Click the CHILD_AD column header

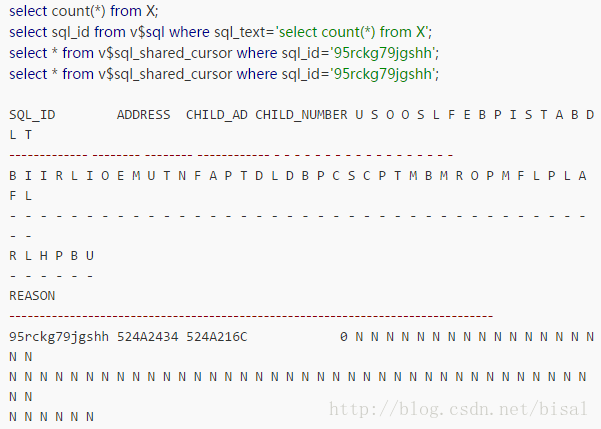[217, 114]
